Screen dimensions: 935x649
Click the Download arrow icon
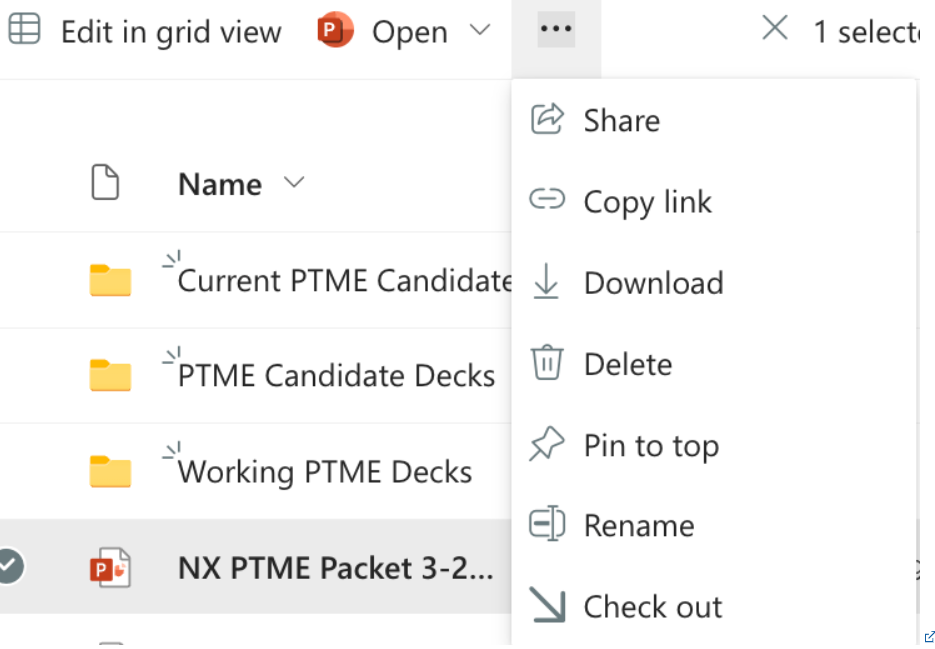pyautogui.click(x=546, y=280)
